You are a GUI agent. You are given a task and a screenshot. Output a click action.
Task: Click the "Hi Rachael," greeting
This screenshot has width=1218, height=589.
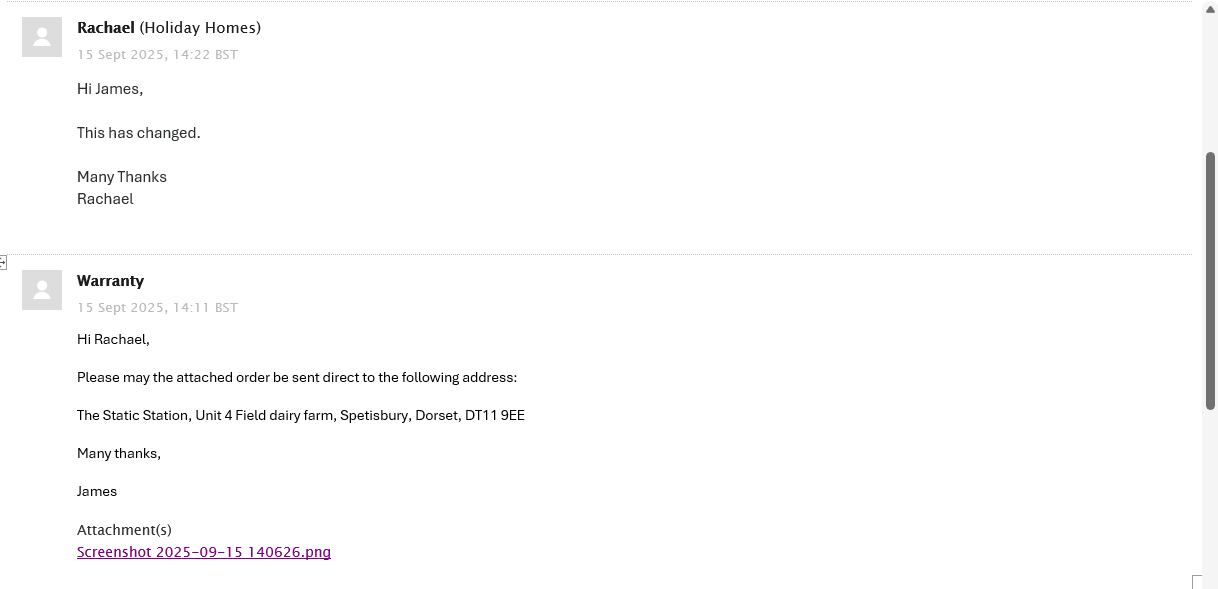click(113, 340)
